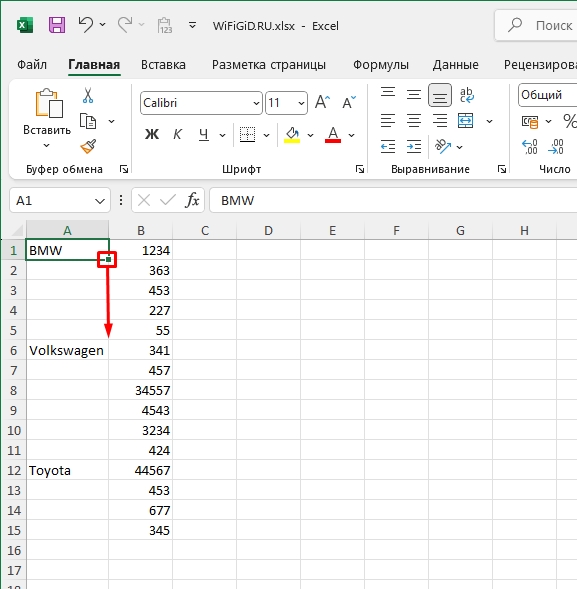
Task: Click the formula bar showing BMW
Action: pyautogui.click(x=393, y=200)
